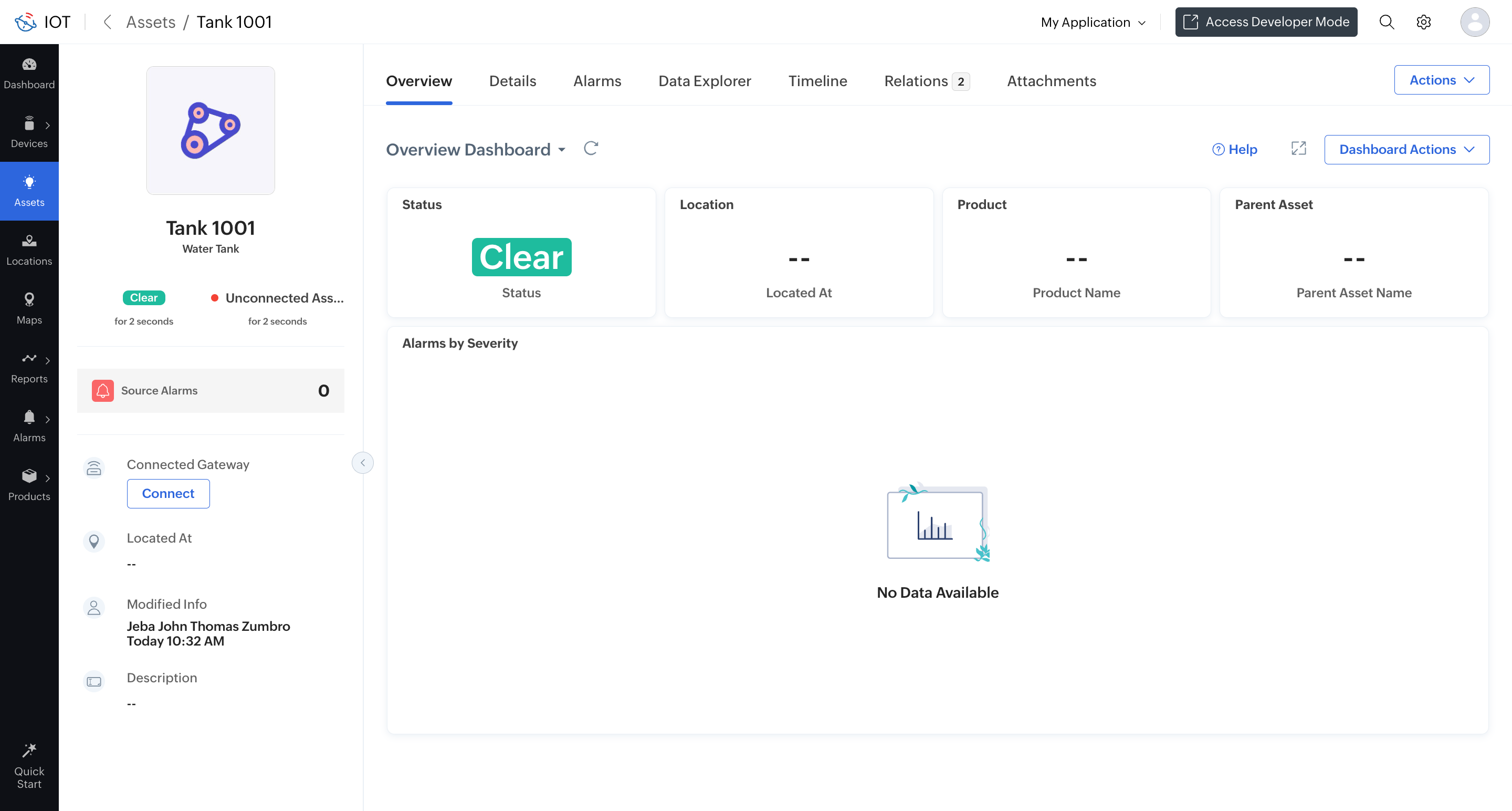This screenshot has width=1512, height=811.
Task: Click the Unconnected Ass... status label
Action: coord(285,298)
